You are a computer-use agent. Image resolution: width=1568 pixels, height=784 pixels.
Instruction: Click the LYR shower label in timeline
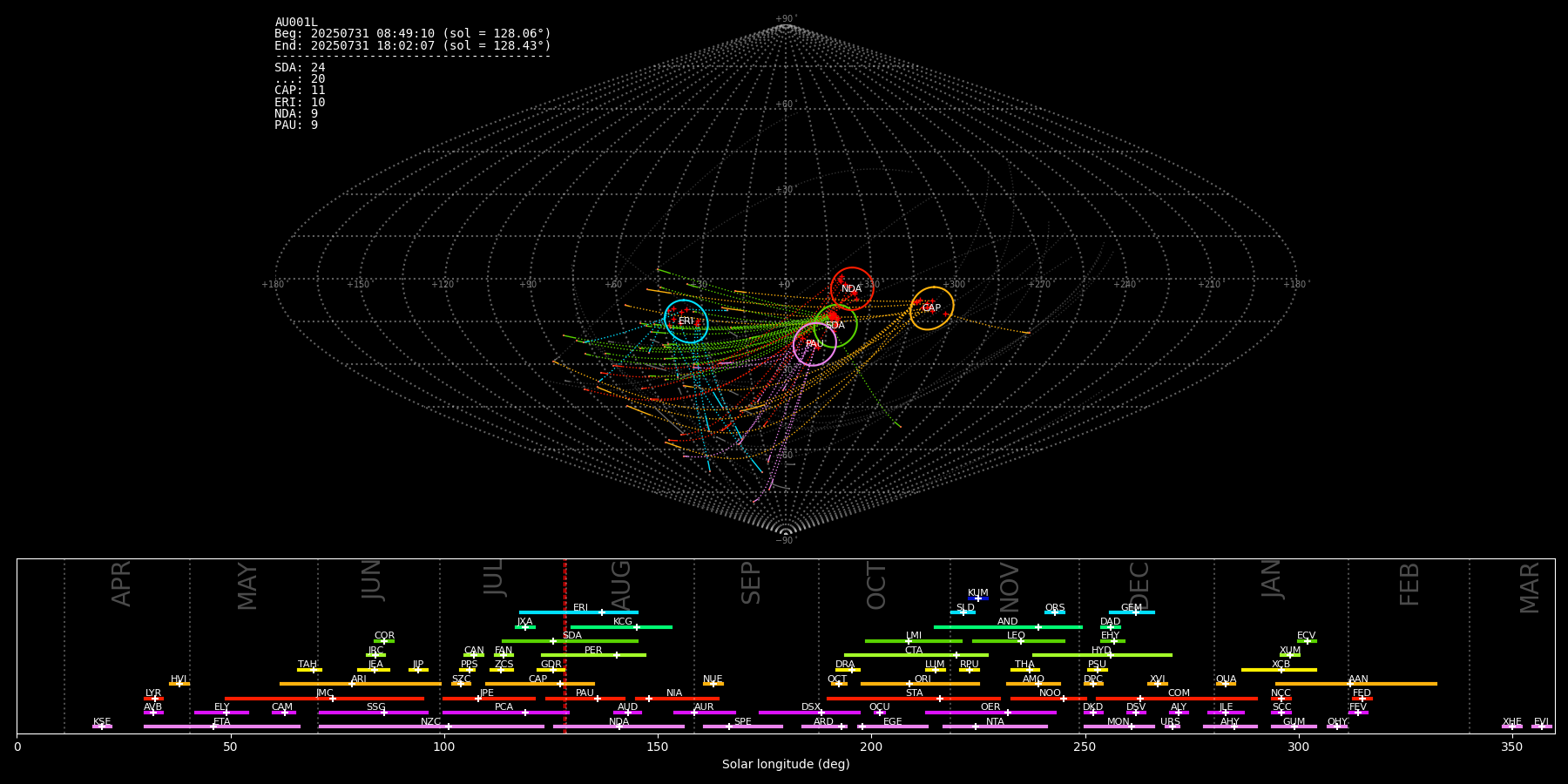[153, 693]
